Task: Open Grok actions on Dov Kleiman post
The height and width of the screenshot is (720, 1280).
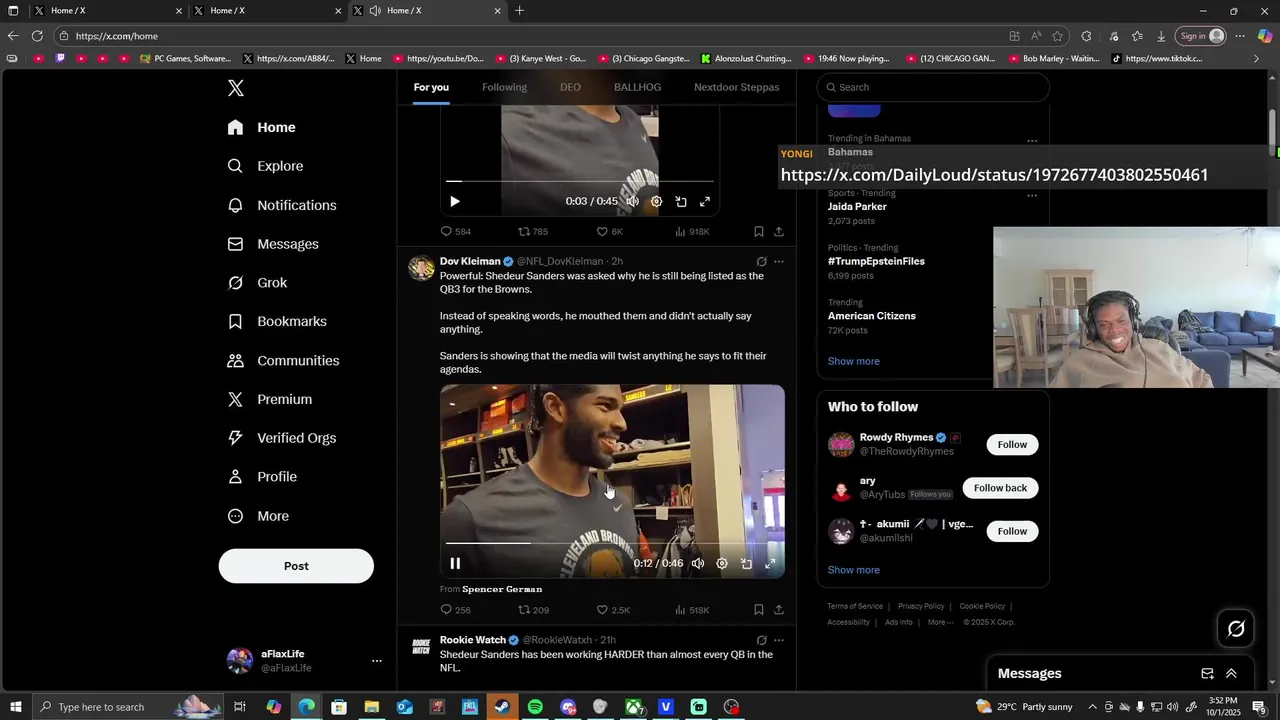Action: [761, 262]
